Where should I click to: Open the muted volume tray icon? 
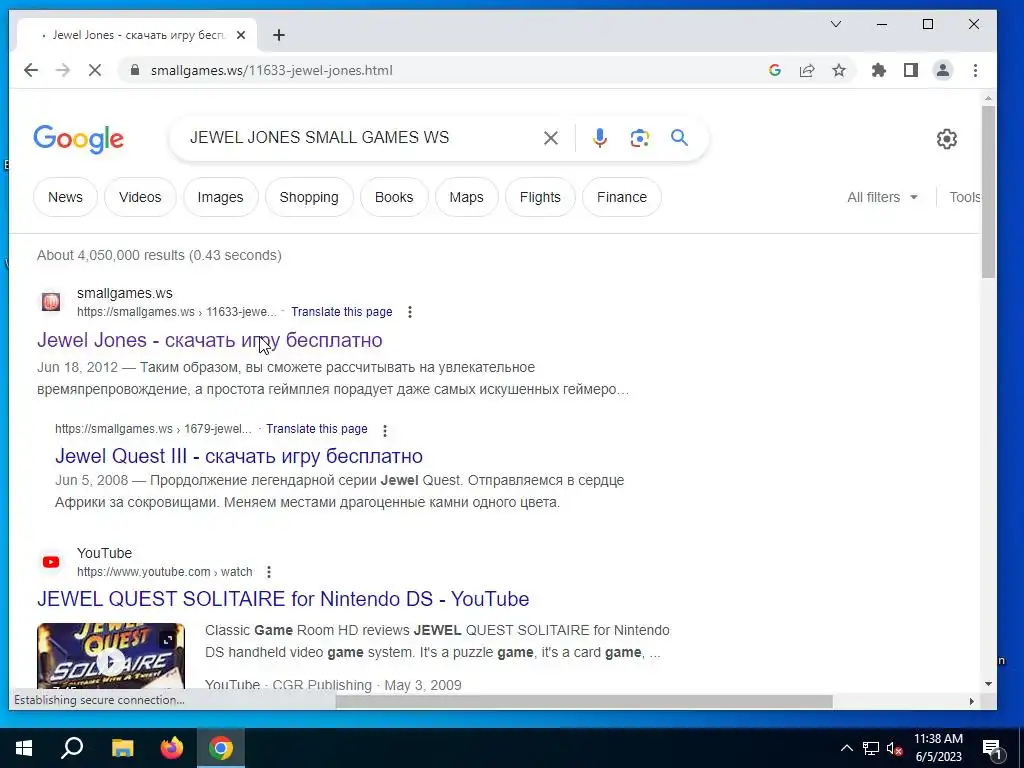[x=895, y=748]
